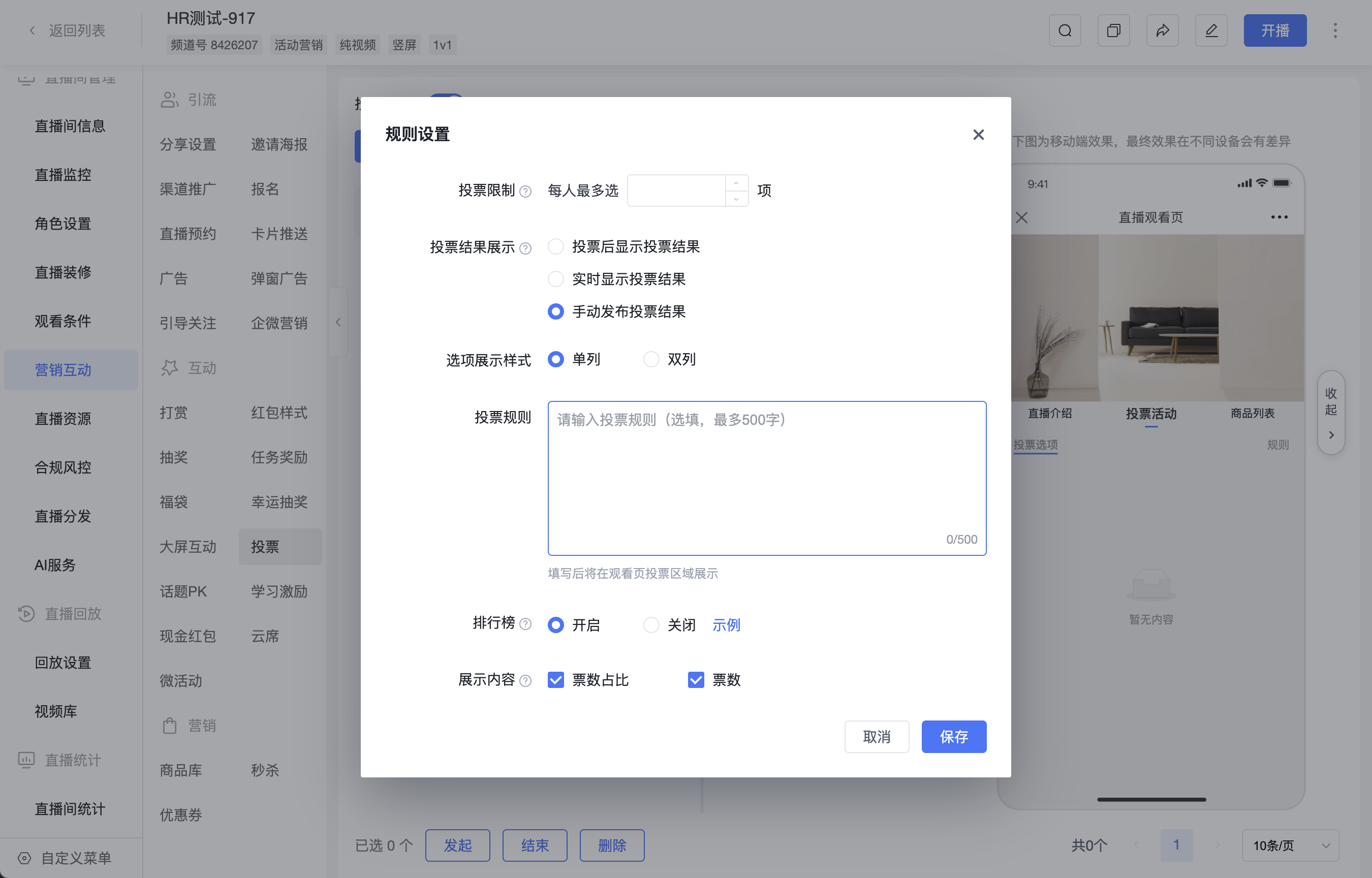Image resolution: width=1372 pixels, height=878 pixels.
Task: Click the copy icon in header
Action: tap(1113, 30)
